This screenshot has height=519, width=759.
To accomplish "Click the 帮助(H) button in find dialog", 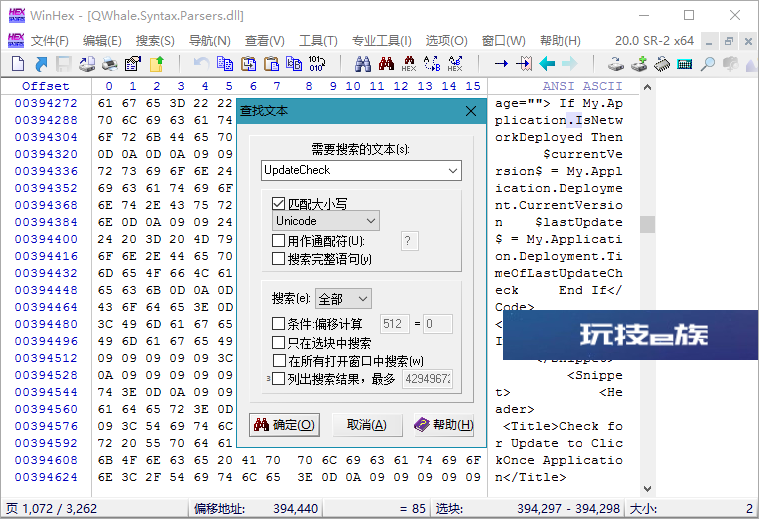I will coord(444,425).
